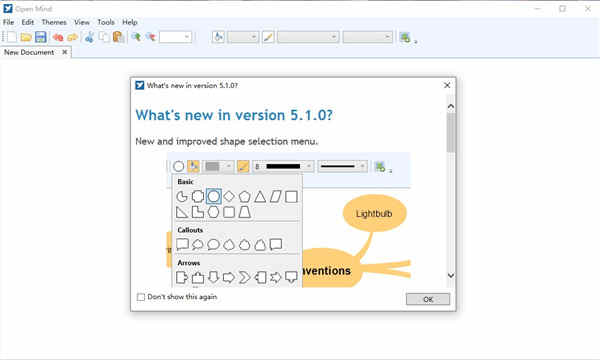
Task: Click the cut scissors icon
Action: point(90,37)
